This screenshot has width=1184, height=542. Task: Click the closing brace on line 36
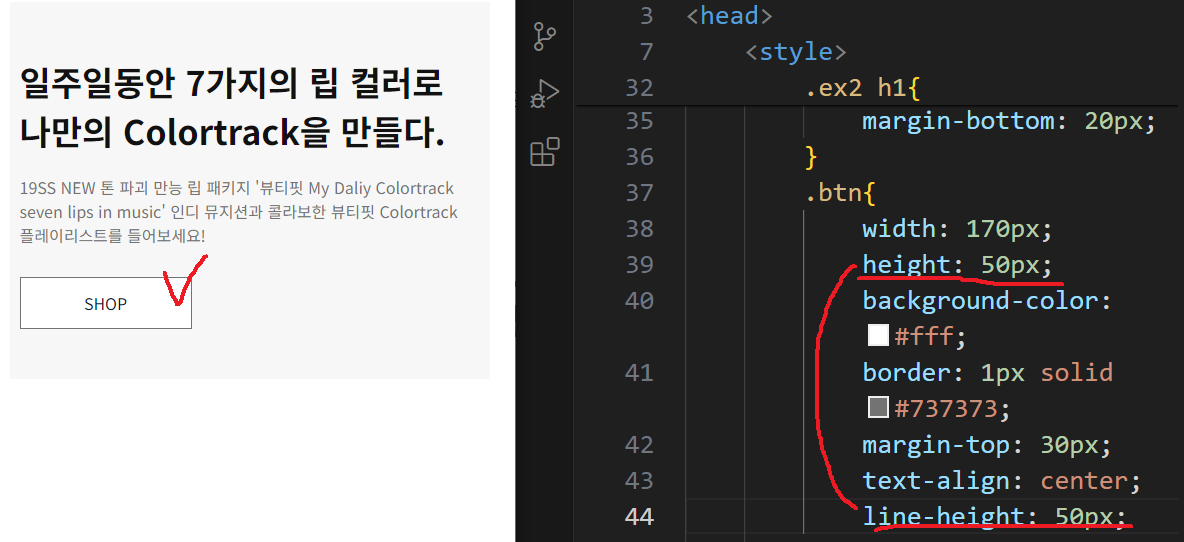[x=812, y=157]
